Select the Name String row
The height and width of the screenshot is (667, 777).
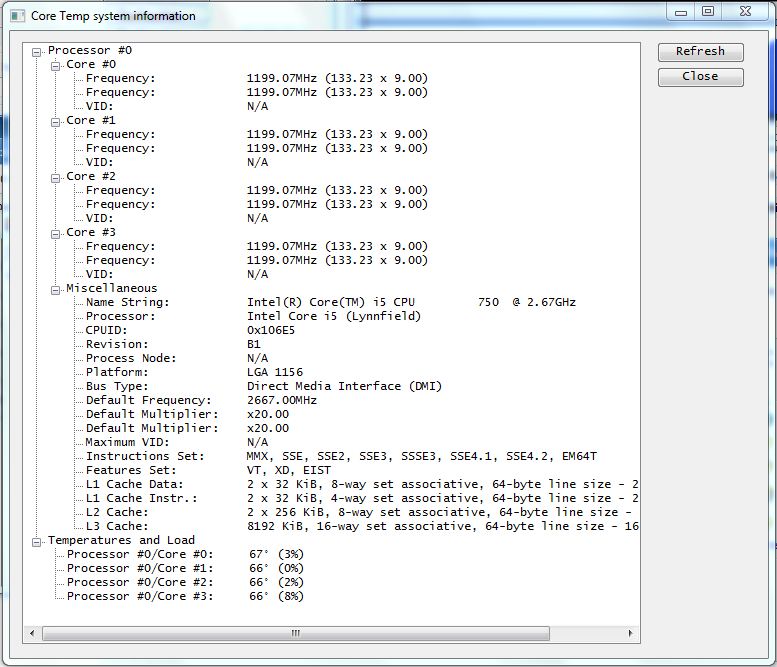click(331, 302)
